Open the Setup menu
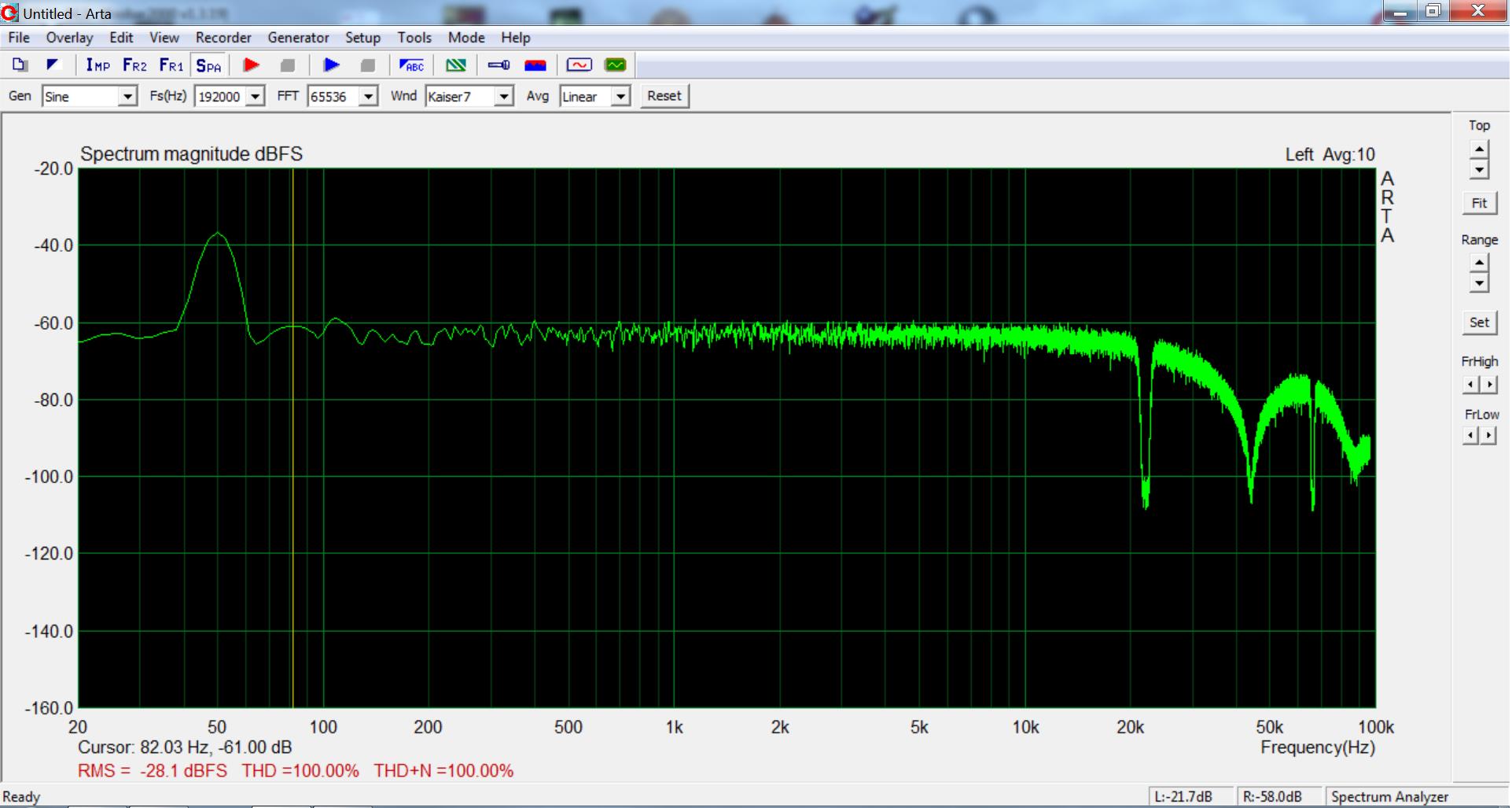This screenshot has width=1512, height=808. point(362,38)
